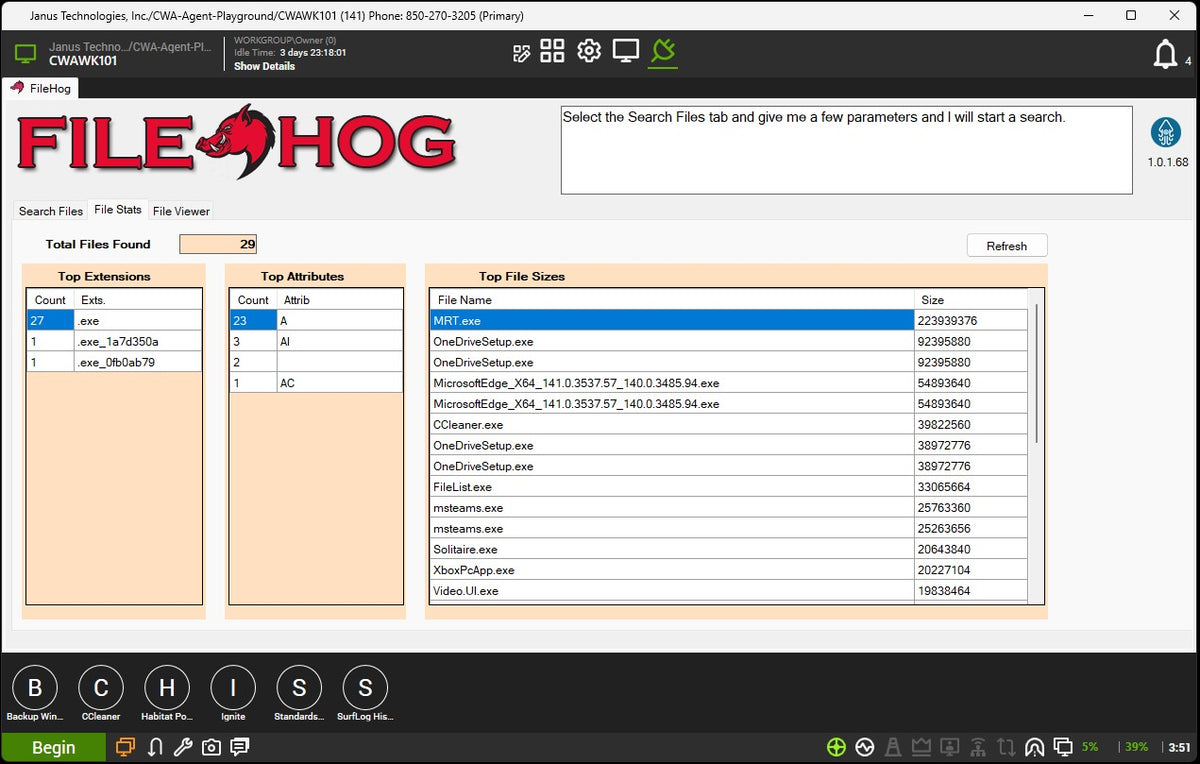Select the Video.UI.exe row
The height and width of the screenshot is (764, 1200).
coord(728,591)
